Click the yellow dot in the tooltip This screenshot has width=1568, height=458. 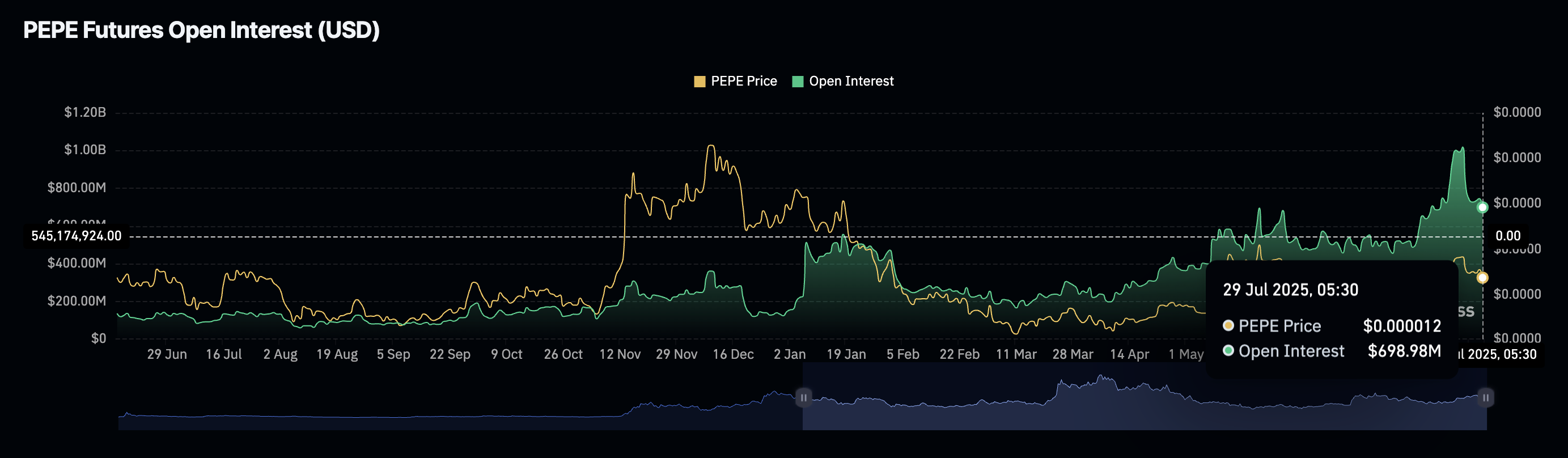pos(1228,326)
